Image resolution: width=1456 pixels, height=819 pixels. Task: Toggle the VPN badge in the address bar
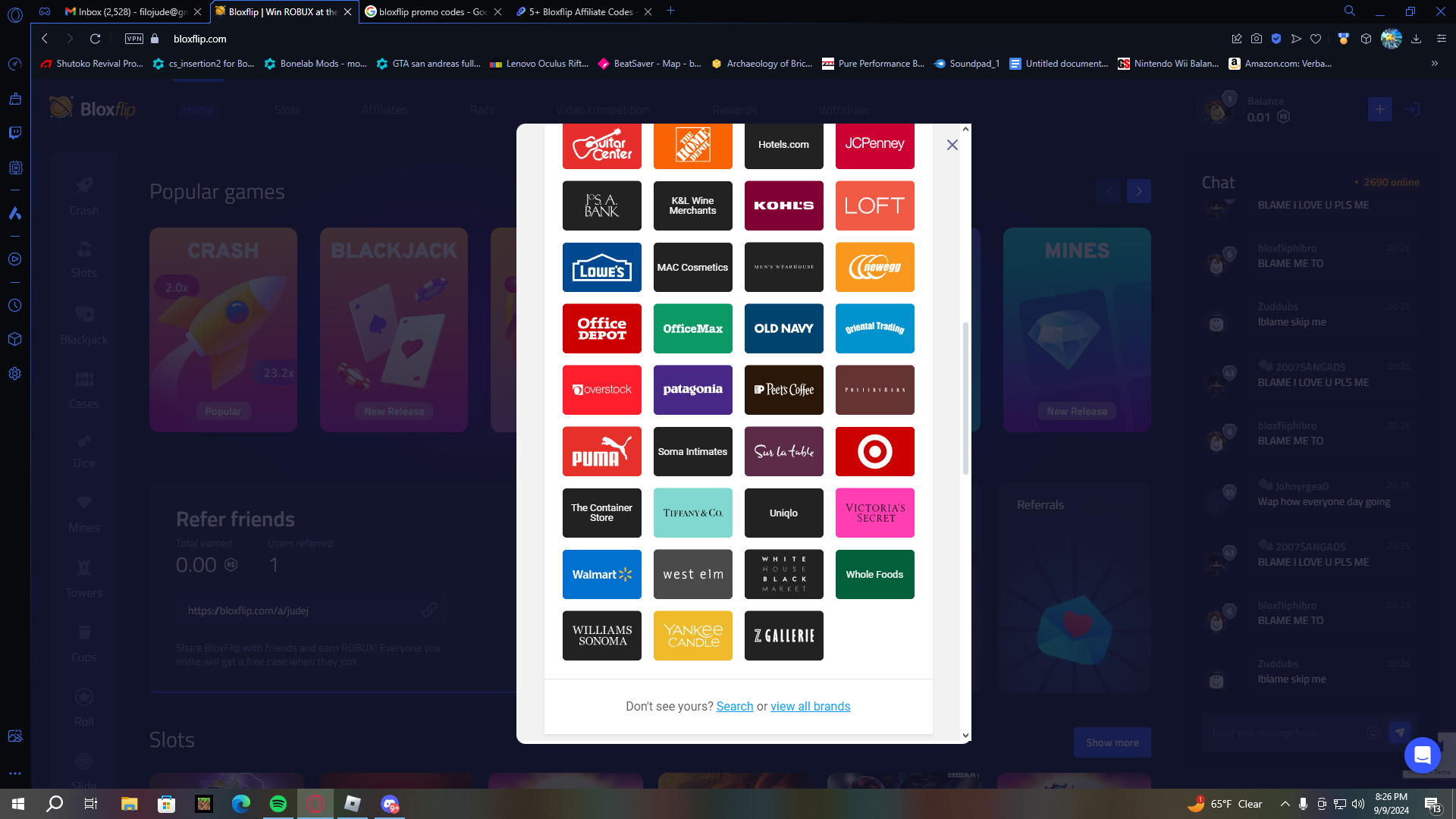(x=134, y=39)
